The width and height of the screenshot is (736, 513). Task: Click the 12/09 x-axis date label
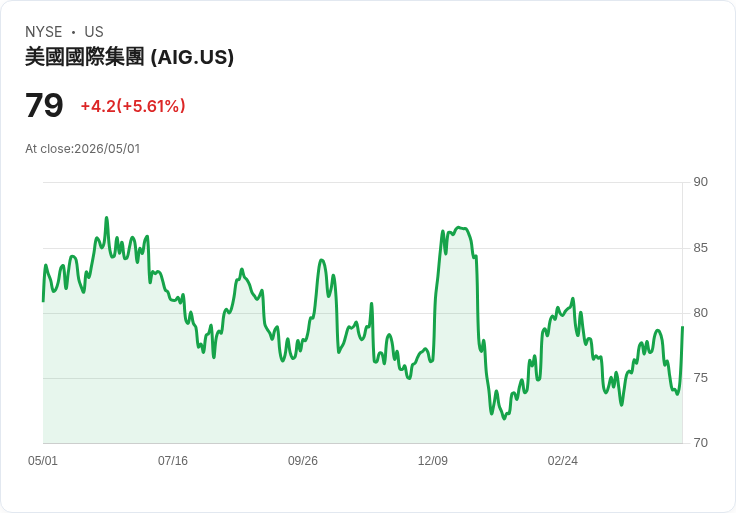pos(433,461)
